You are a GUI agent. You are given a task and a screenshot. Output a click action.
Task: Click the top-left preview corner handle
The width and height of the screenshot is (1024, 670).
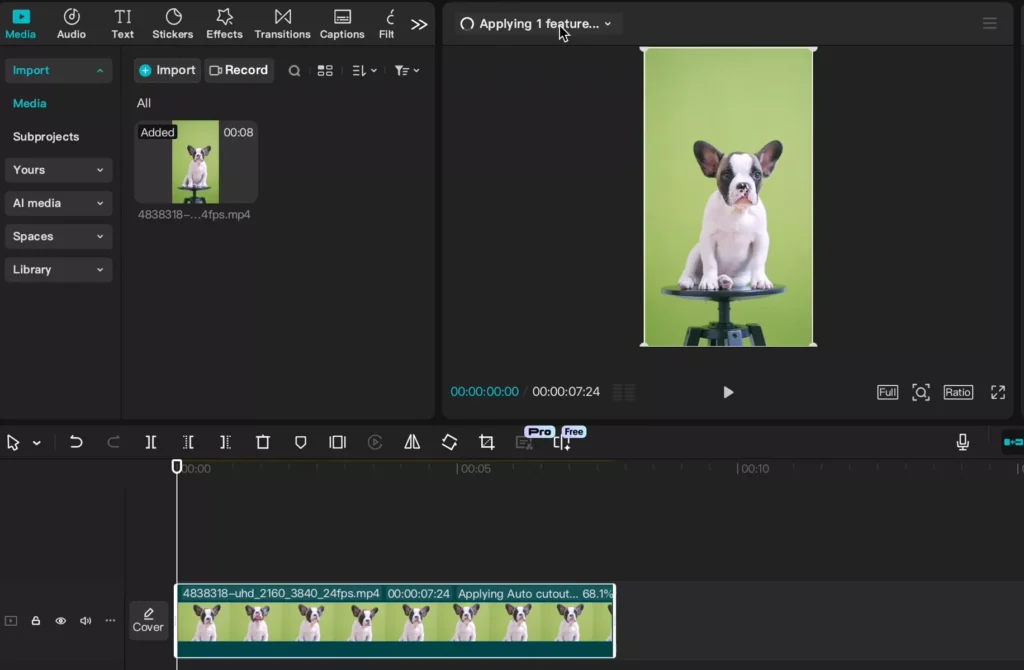click(643, 50)
